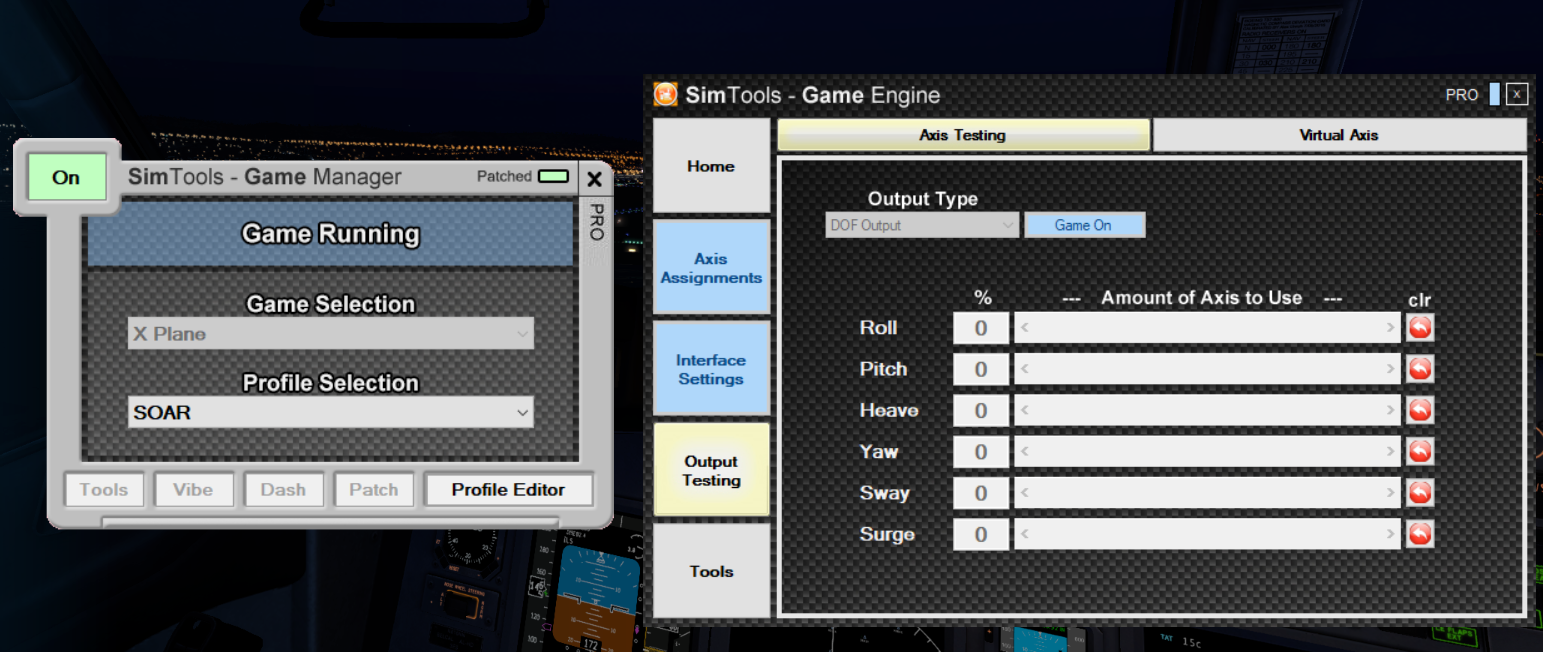This screenshot has width=1543, height=652.
Task: Click the Surge slider right arrow
Action: pyautogui.click(x=1391, y=534)
